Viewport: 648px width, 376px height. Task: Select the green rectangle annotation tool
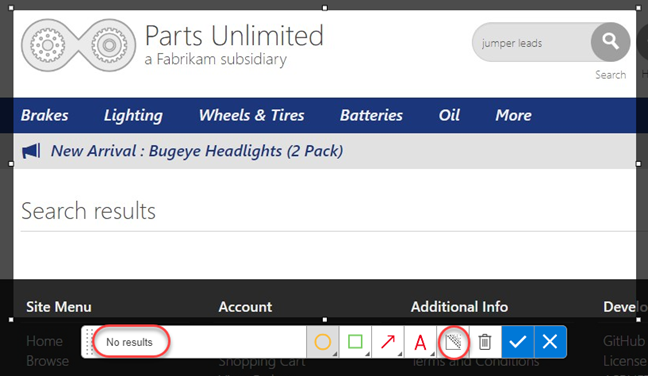click(355, 342)
